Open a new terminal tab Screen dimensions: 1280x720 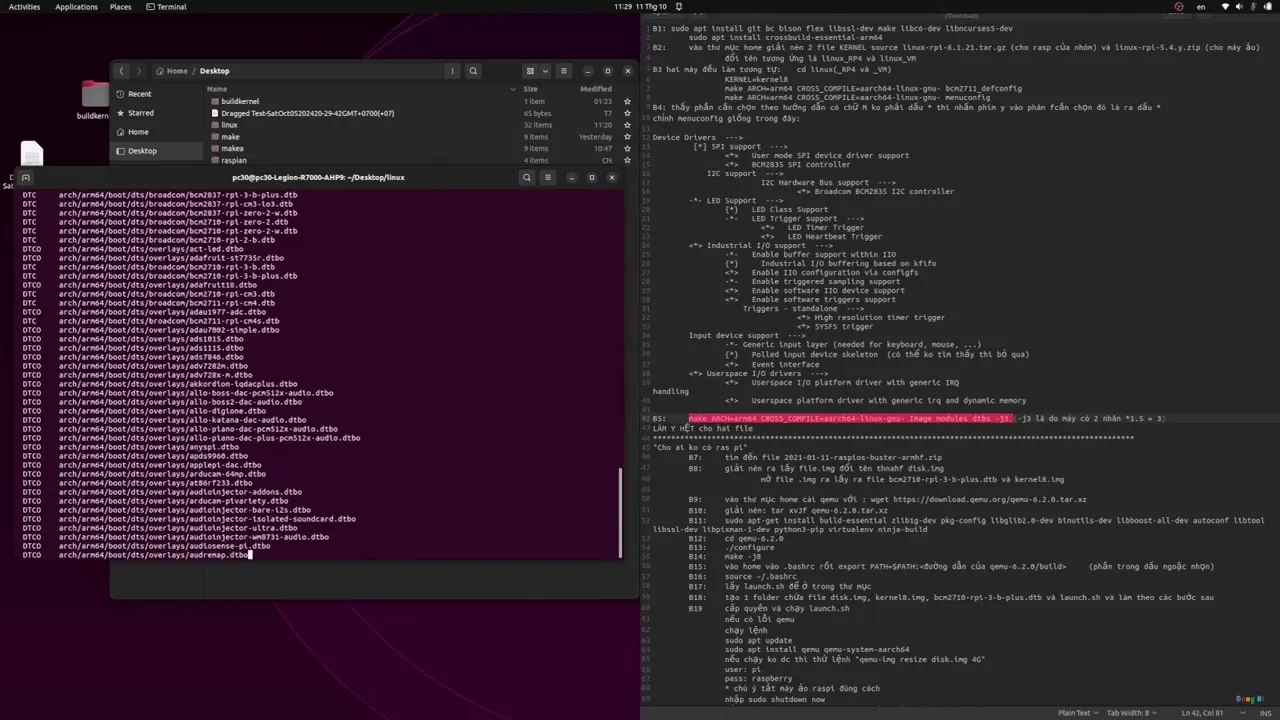[x=26, y=177]
